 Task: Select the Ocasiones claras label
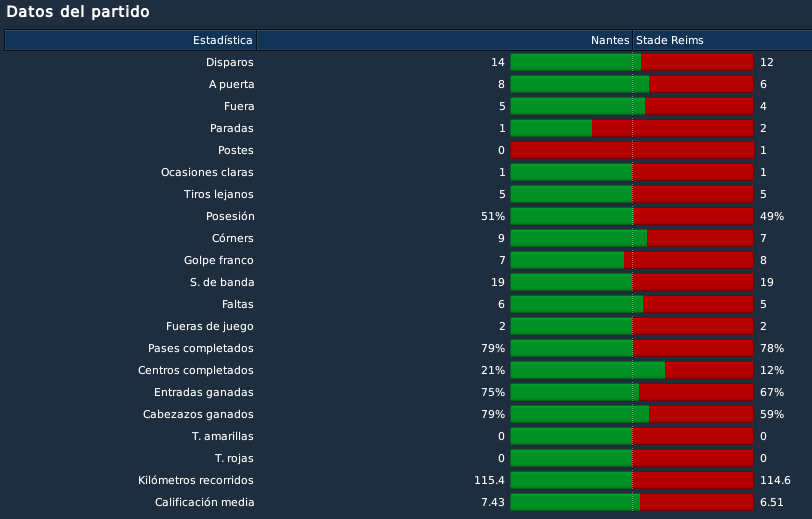point(207,172)
